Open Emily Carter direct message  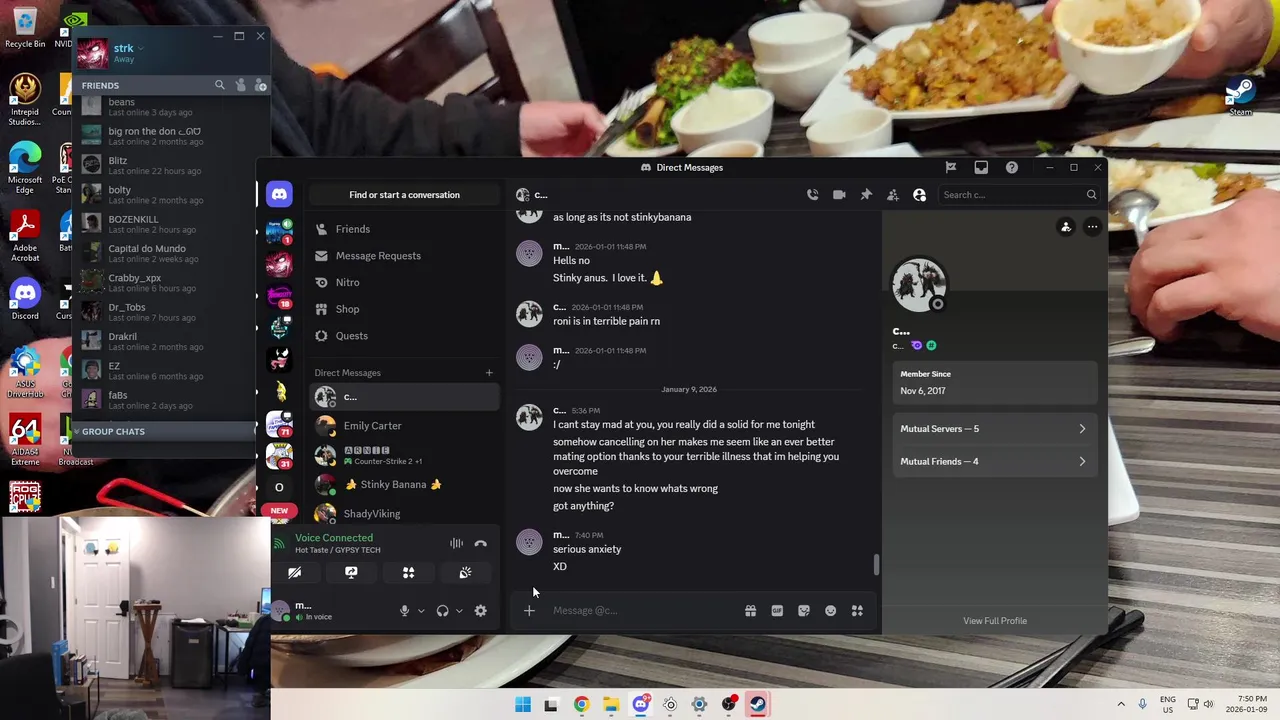click(404, 426)
